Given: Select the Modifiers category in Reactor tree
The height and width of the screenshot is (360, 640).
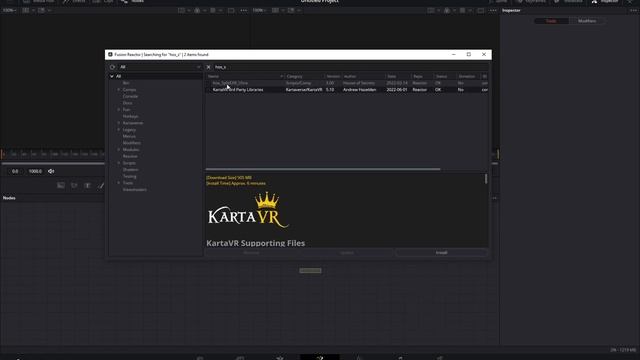Looking at the screenshot, I should pyautogui.click(x=131, y=143).
